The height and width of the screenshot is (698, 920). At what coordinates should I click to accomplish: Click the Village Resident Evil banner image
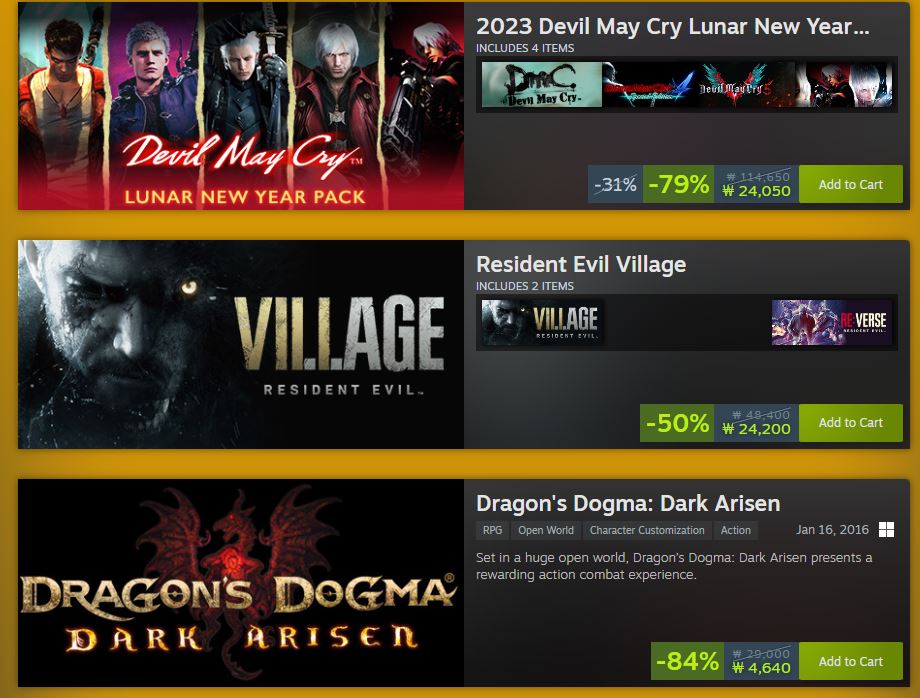[241, 344]
